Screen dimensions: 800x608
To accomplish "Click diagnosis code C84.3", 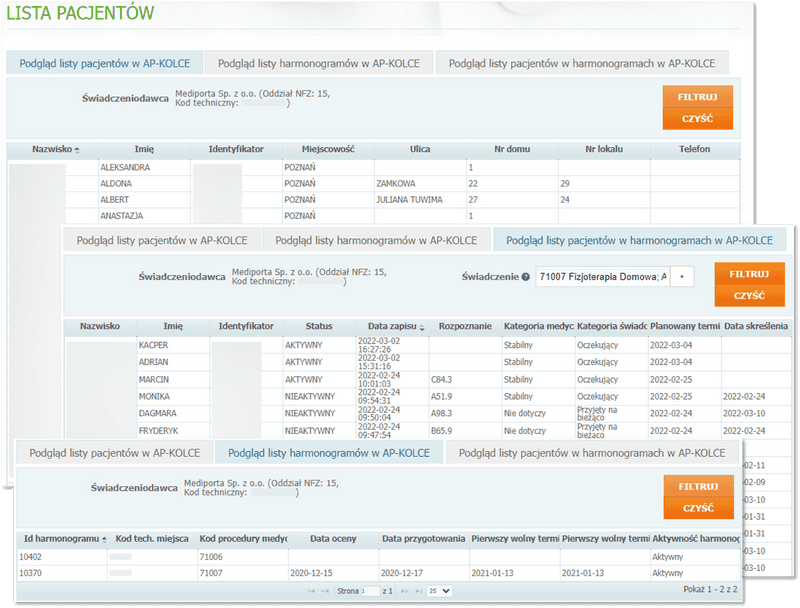I will [x=441, y=380].
